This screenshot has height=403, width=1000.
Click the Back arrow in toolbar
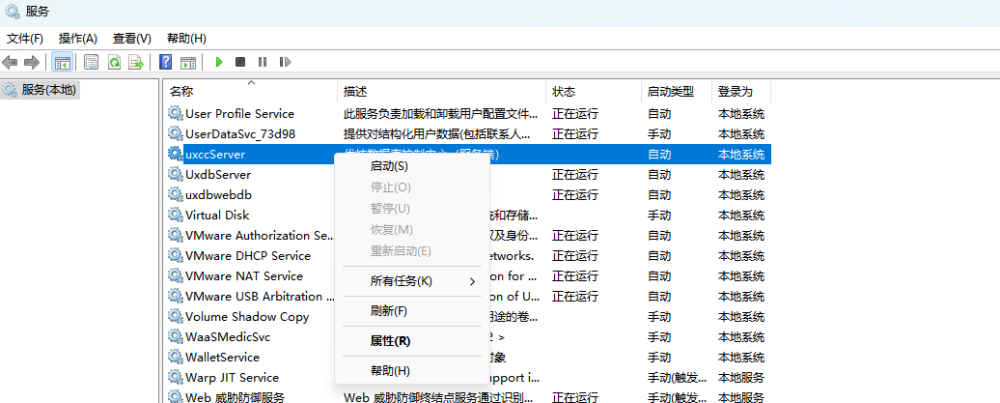tap(11, 62)
